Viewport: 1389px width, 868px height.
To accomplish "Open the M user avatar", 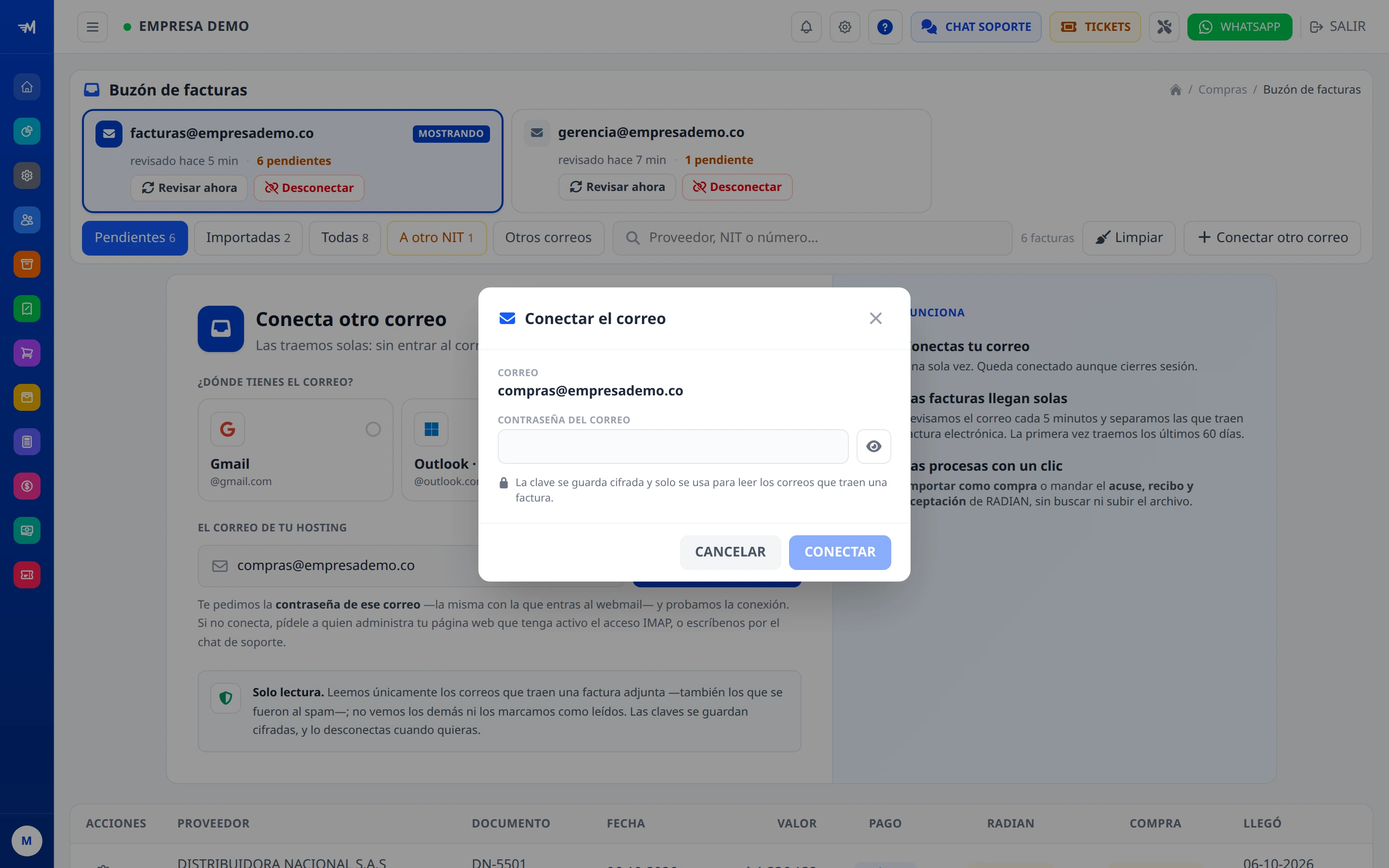I will 27,841.
